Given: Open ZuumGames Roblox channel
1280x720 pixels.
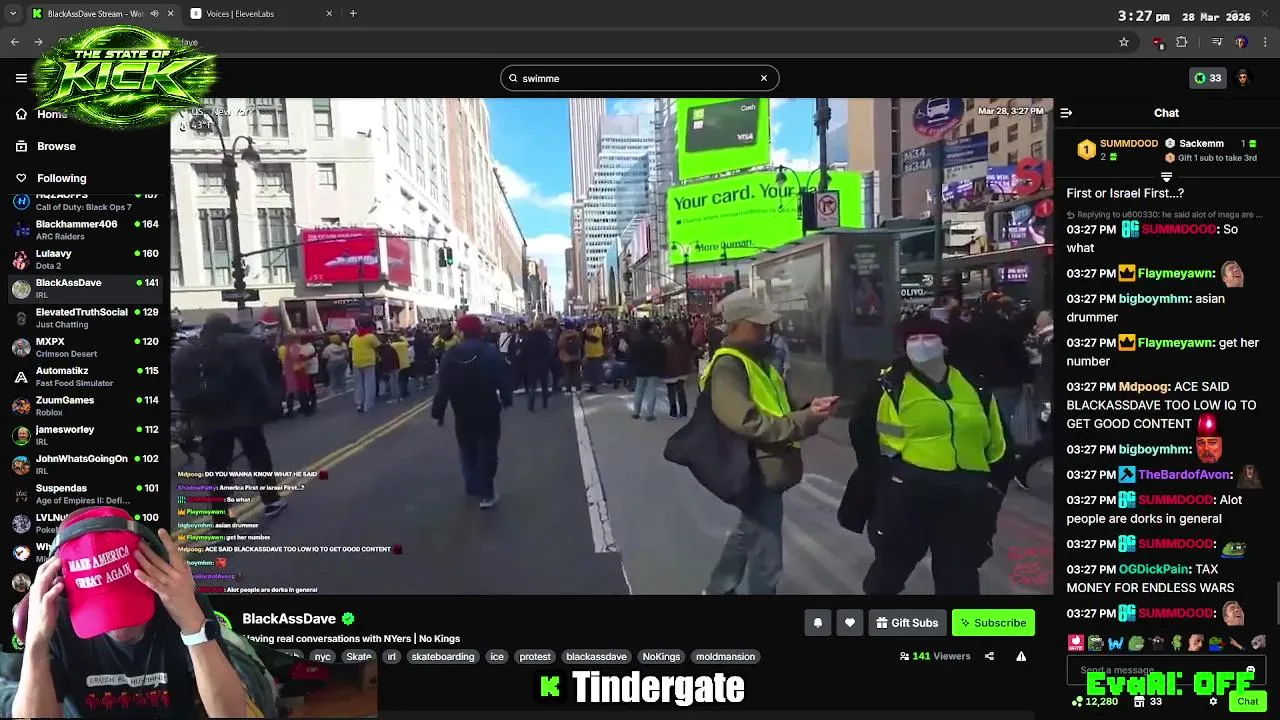Looking at the screenshot, I should [85, 406].
